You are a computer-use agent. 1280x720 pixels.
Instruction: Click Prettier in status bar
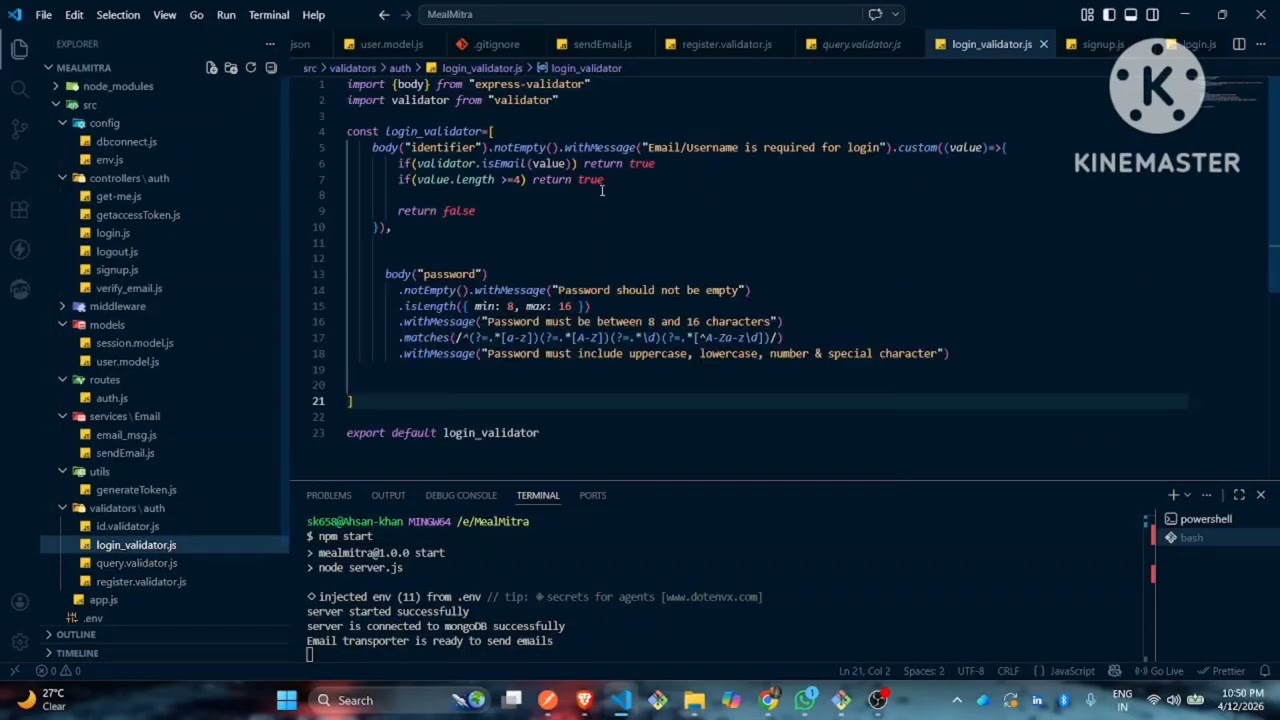coord(1221,671)
